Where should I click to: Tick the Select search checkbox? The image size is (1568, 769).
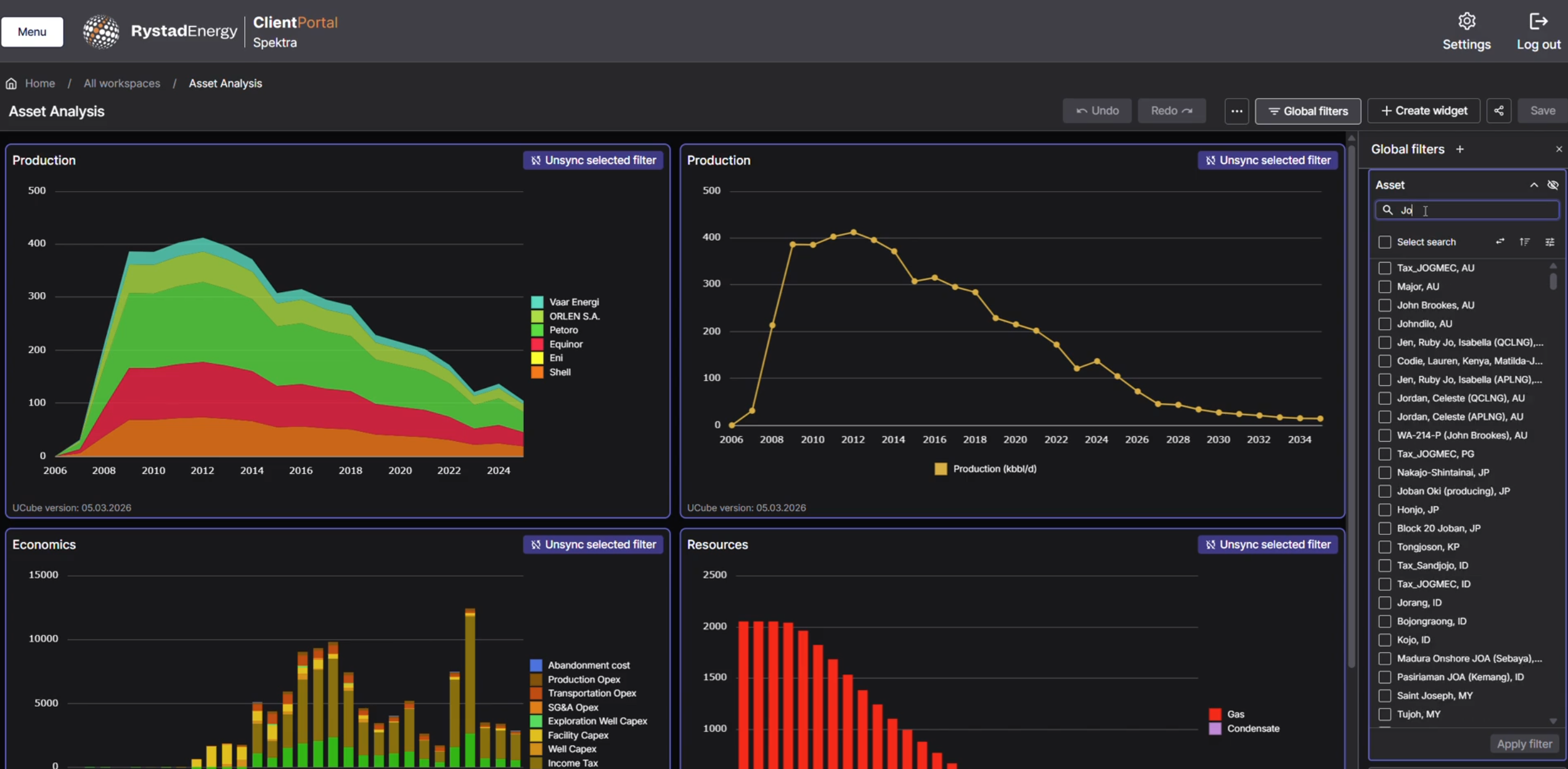1385,242
